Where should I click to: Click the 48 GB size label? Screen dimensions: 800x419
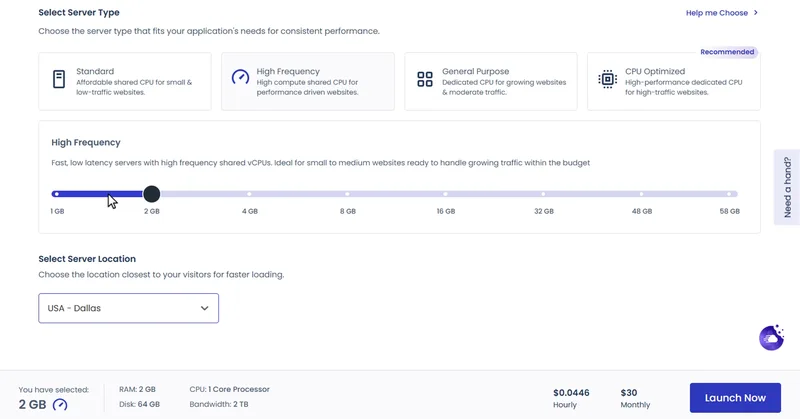point(642,211)
